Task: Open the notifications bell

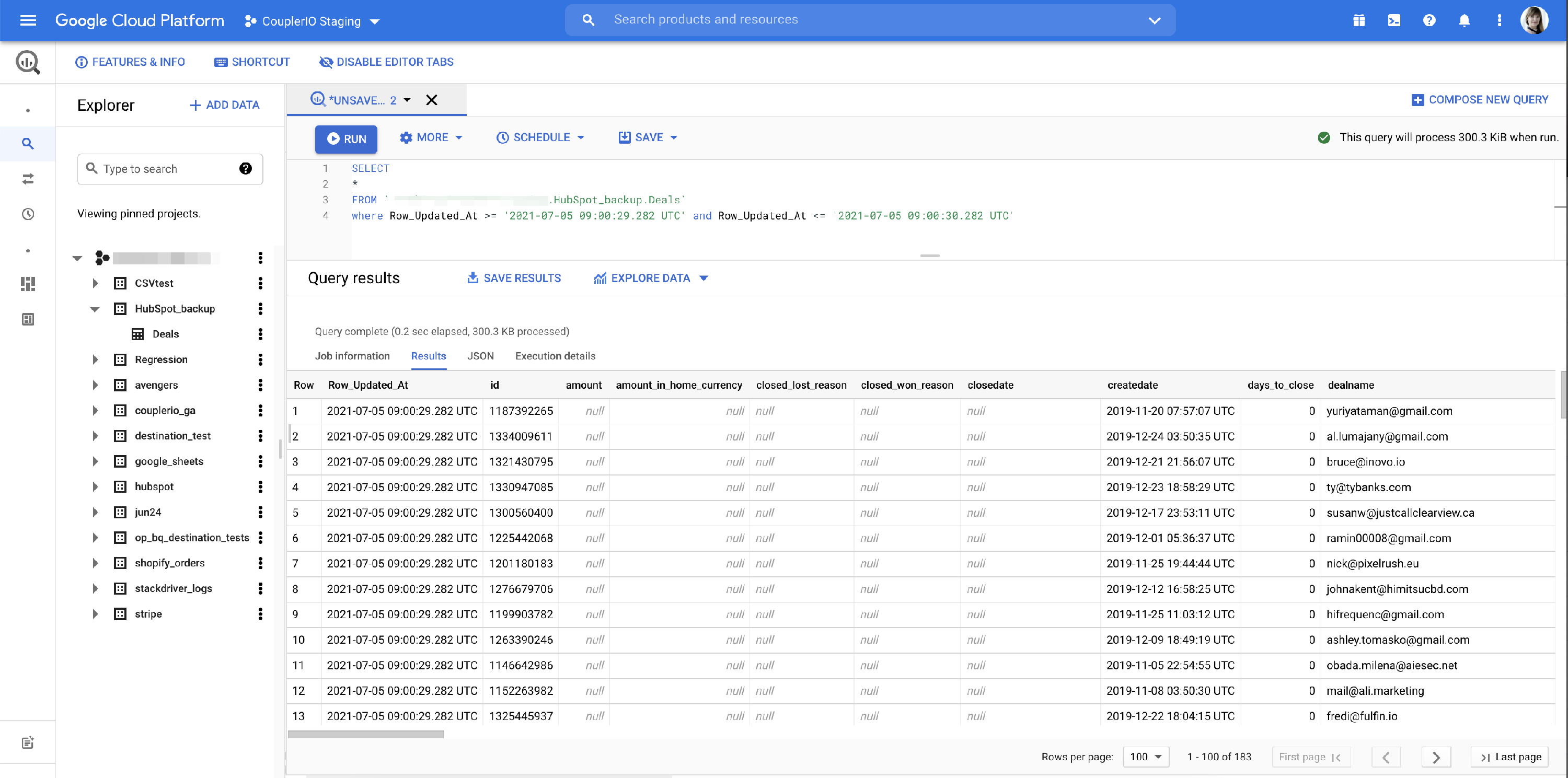Action: coord(1465,21)
